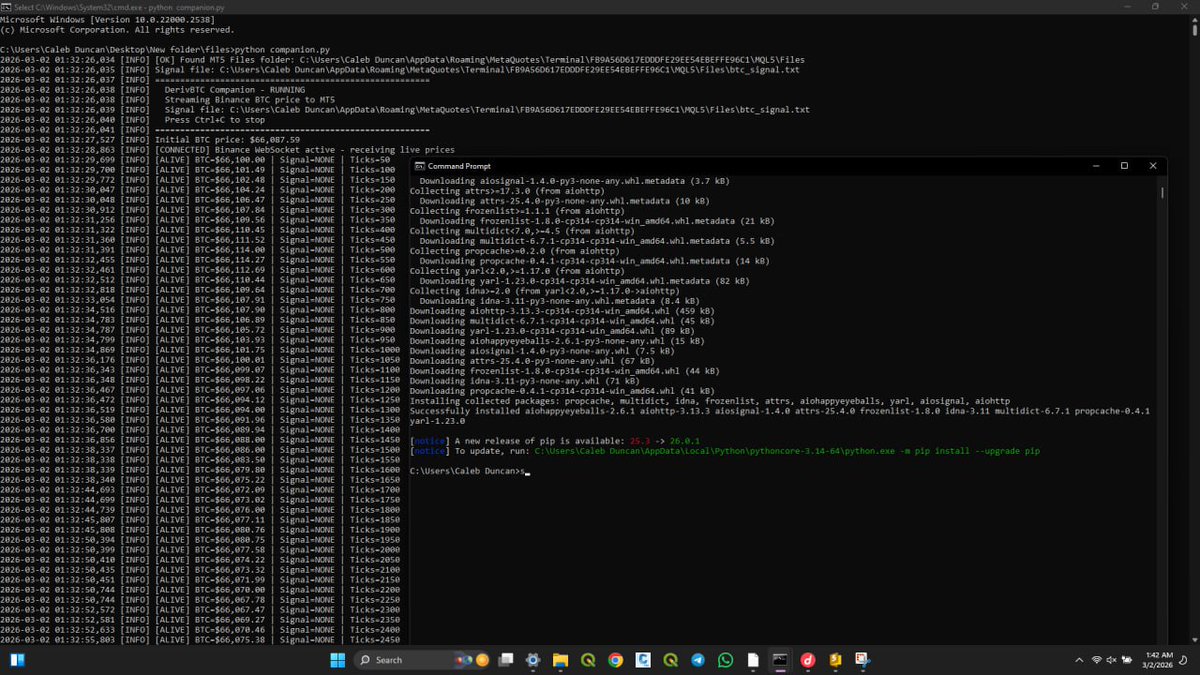
Task: Click the Command Prompt window title bar icon
Action: (420, 165)
